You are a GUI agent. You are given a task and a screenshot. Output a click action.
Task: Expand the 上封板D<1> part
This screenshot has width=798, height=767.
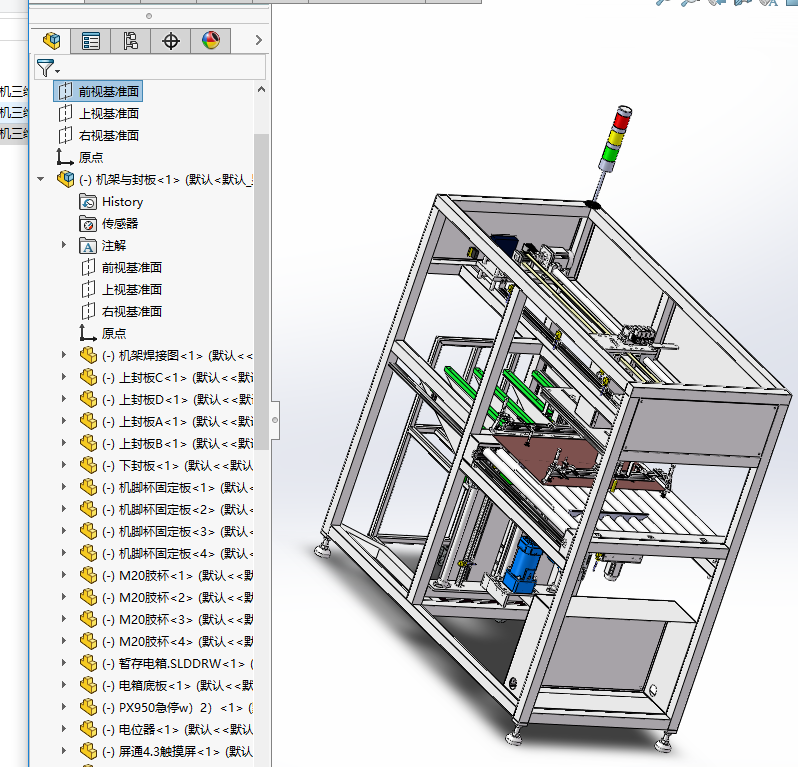(64, 399)
